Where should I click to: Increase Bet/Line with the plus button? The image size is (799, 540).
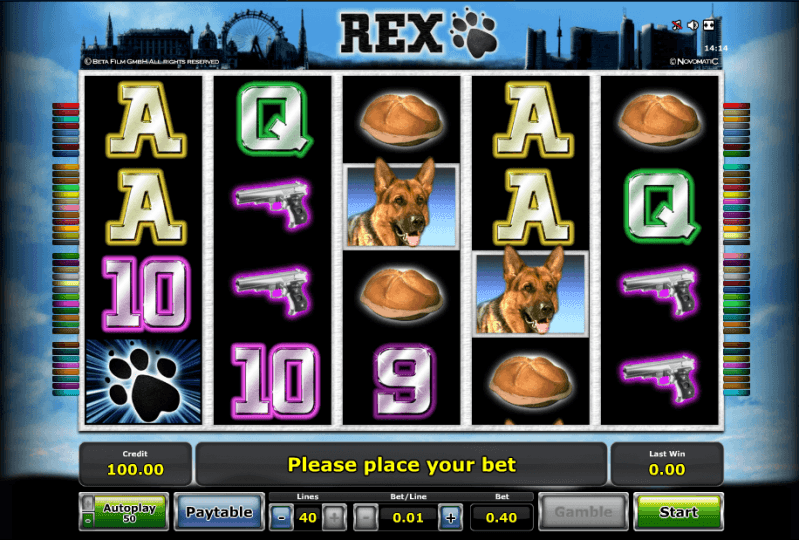(x=450, y=518)
